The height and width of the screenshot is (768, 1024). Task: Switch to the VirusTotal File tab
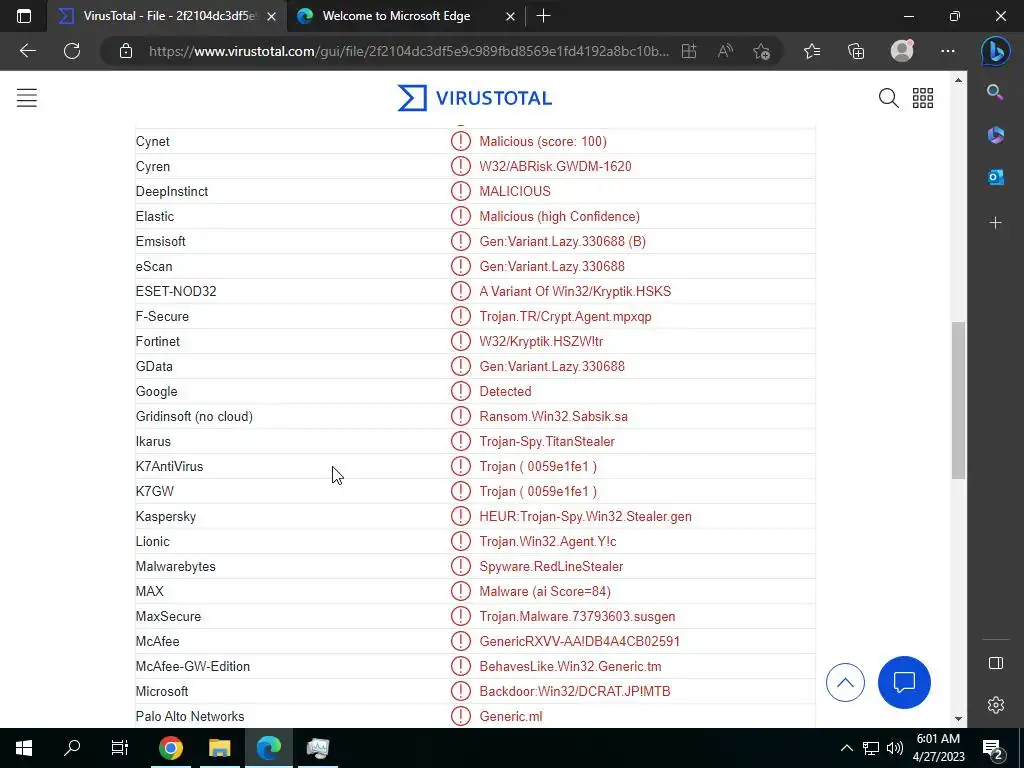(167, 16)
